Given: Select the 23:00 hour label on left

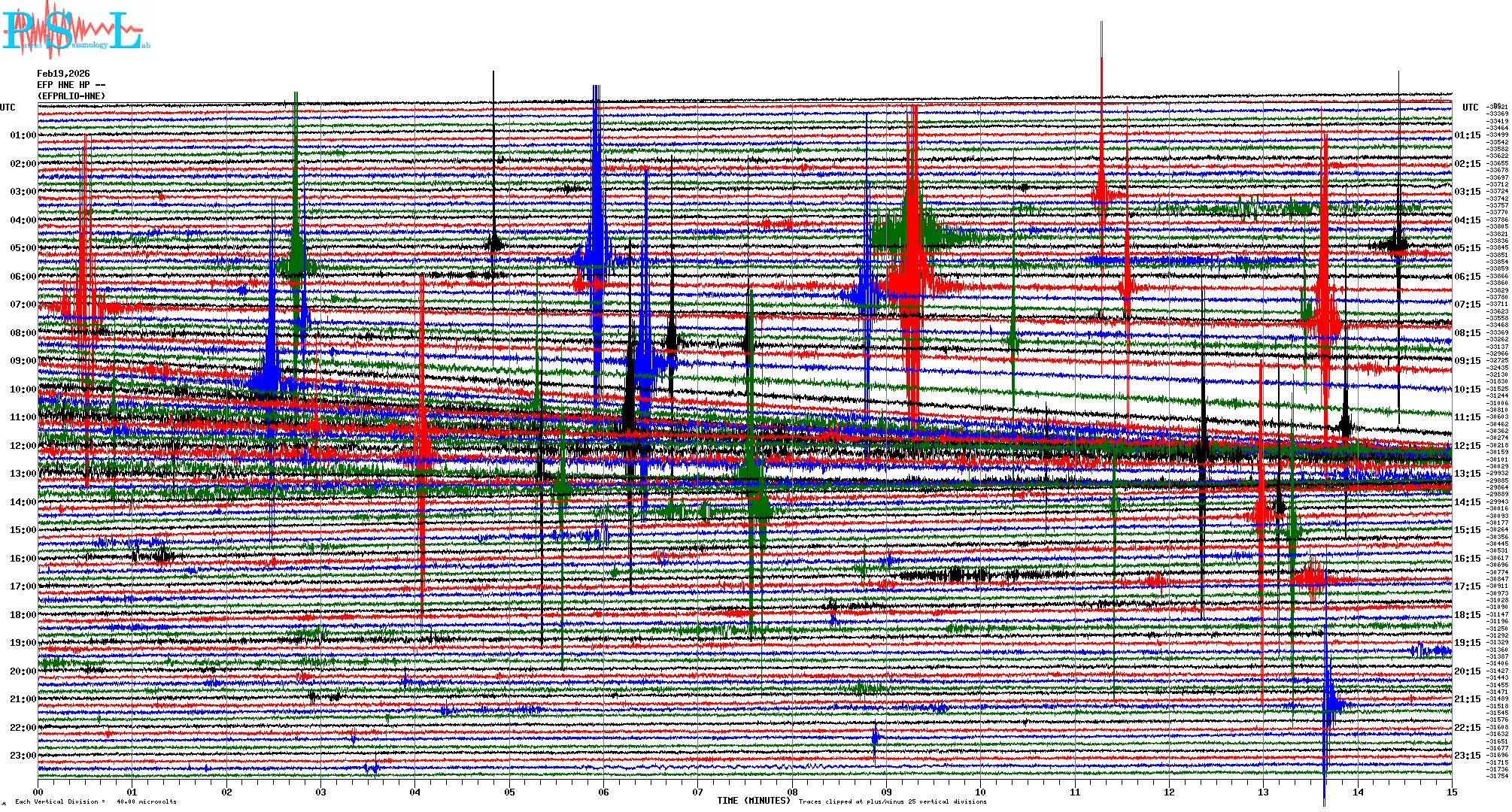Looking at the screenshot, I should [23, 756].
